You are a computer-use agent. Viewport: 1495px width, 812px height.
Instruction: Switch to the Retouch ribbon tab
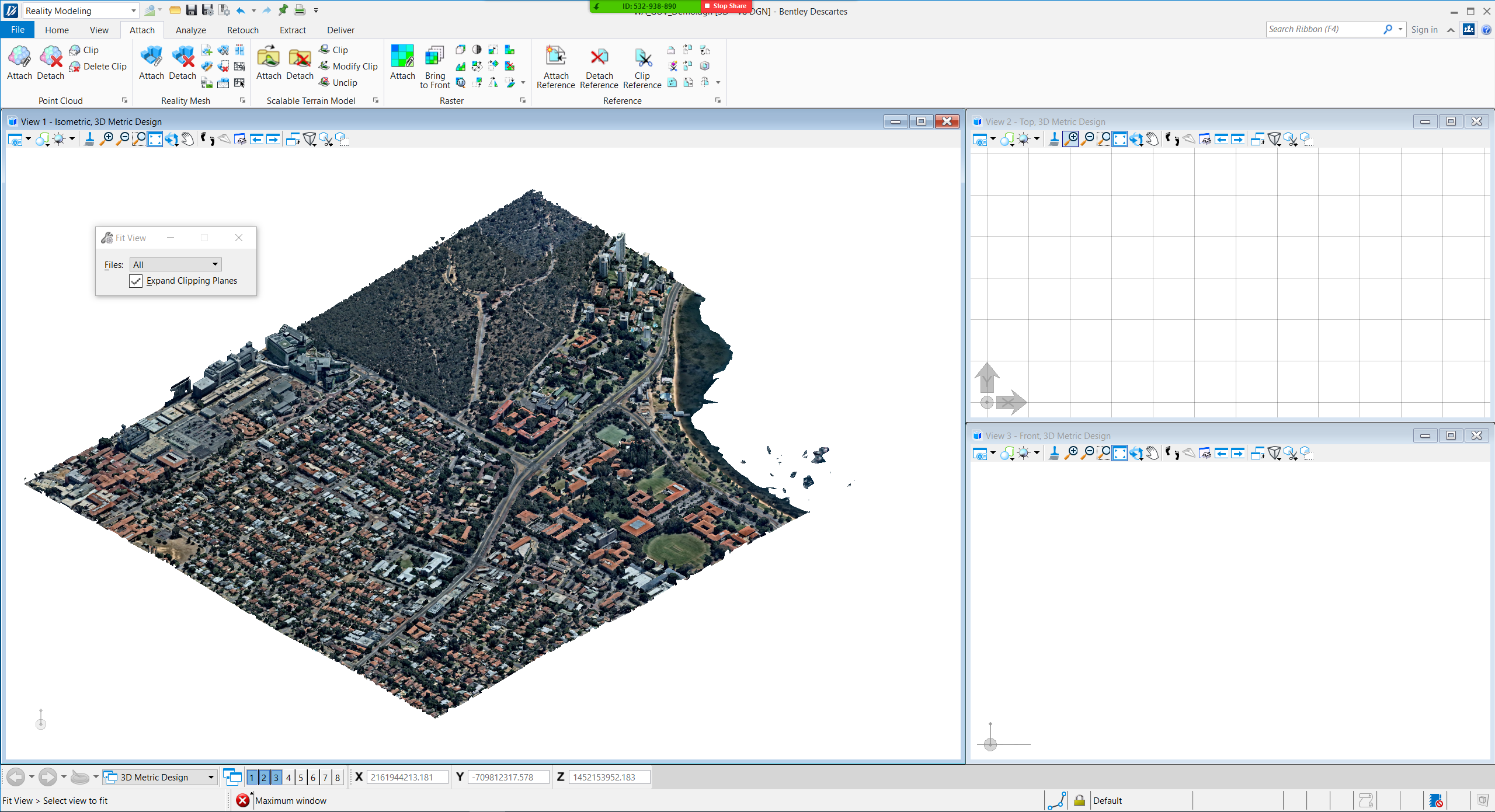[x=243, y=30]
